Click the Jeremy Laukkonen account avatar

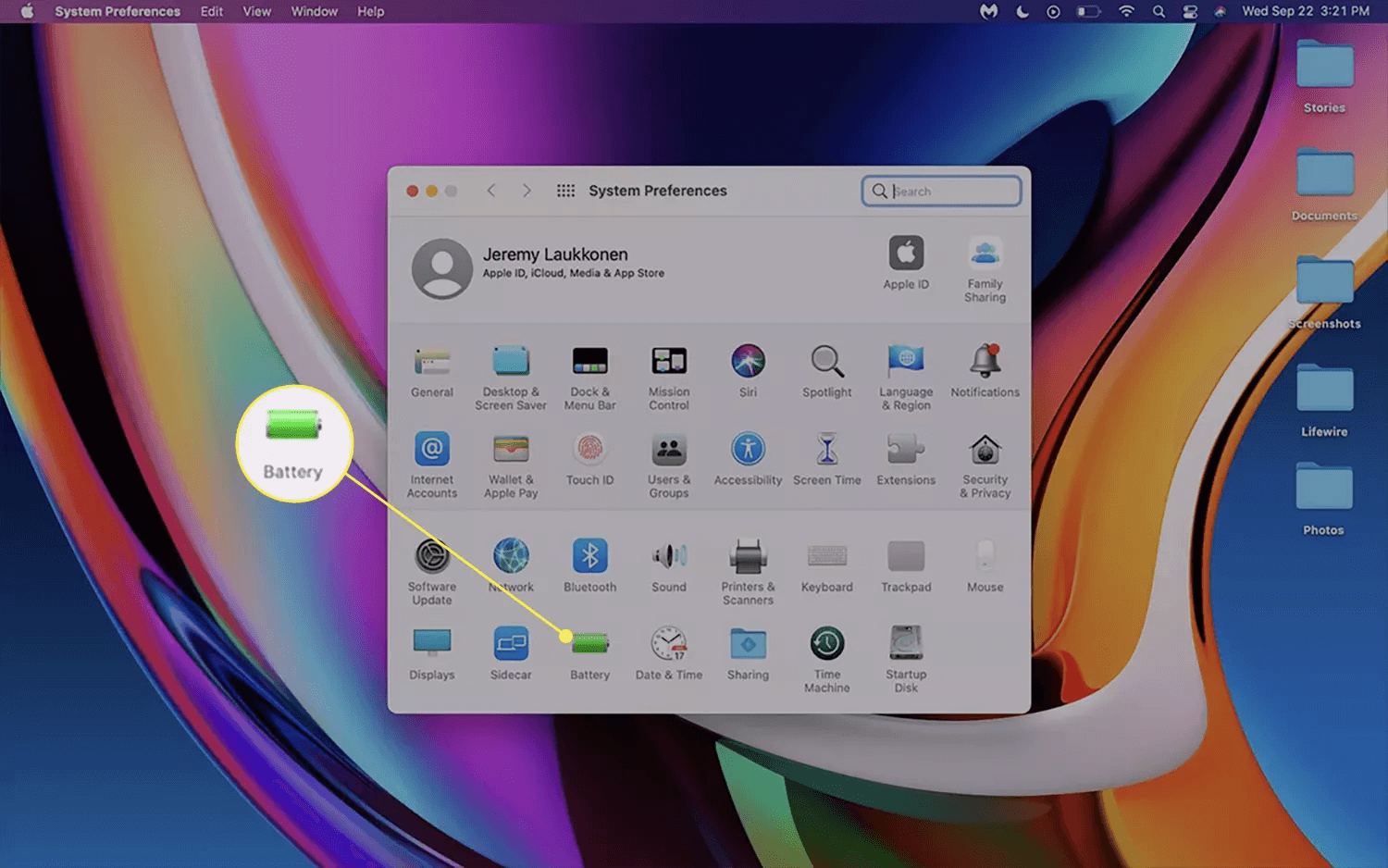[x=442, y=268]
